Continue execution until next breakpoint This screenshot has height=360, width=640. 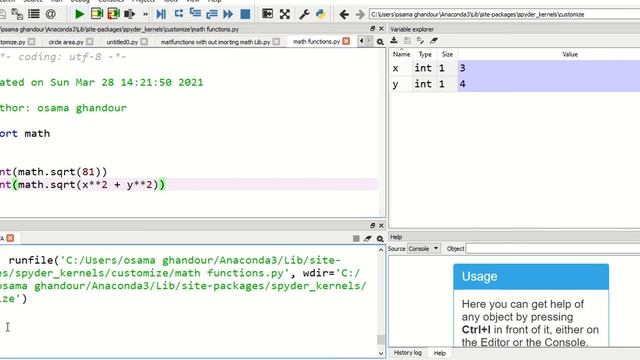click(x=228, y=14)
